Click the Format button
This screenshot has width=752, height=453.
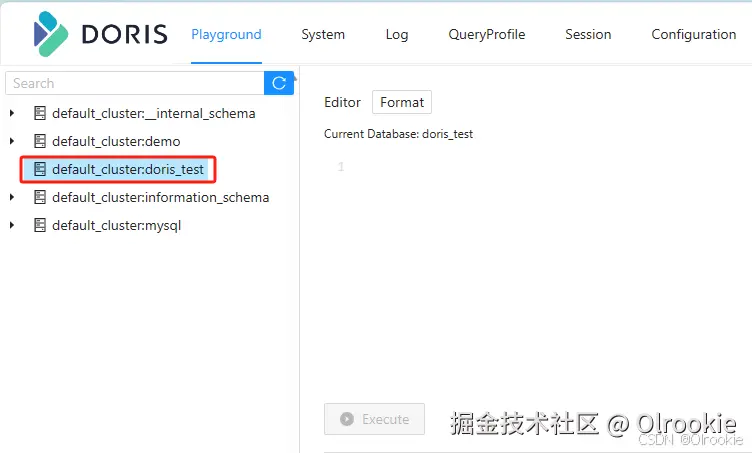click(402, 102)
